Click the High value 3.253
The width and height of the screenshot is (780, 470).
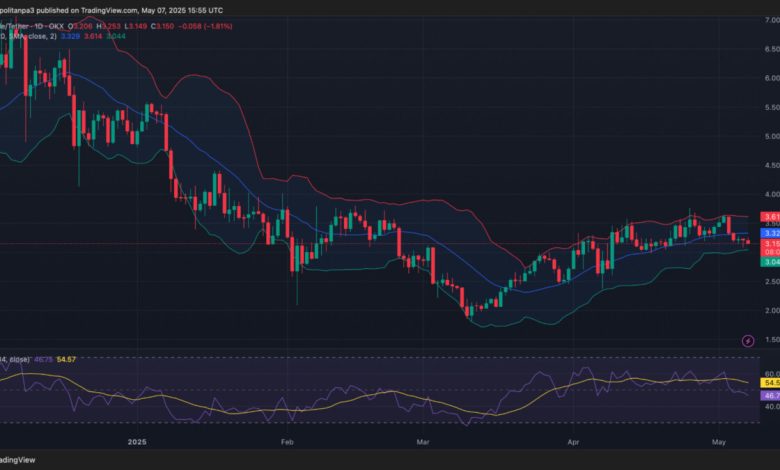tap(108, 26)
